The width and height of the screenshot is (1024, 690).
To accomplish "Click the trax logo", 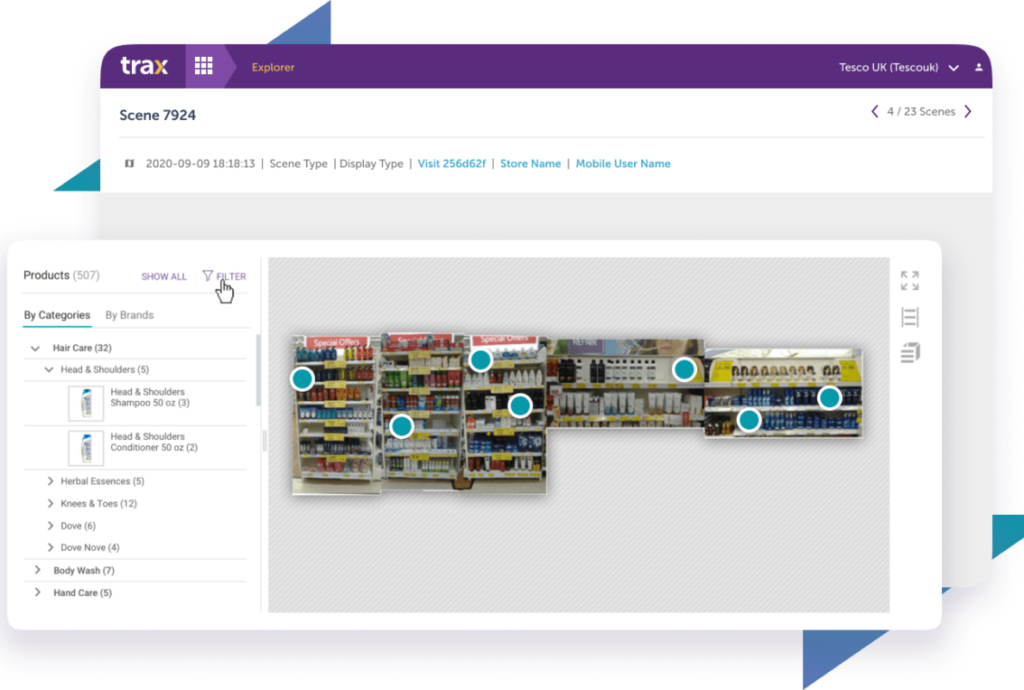I will tap(144, 66).
